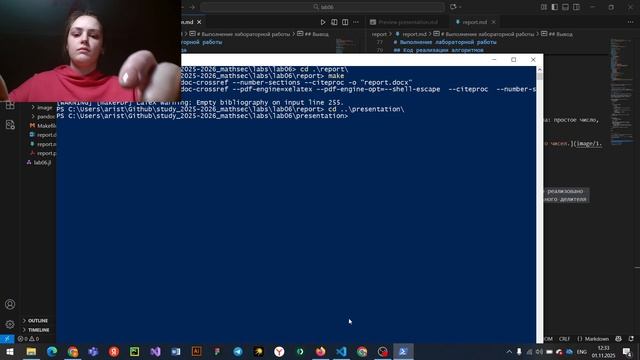Click '## Вывод' breadcrumb in left editor
Image resolution: width=640 pixels, height=360 pixels.
point(313,34)
